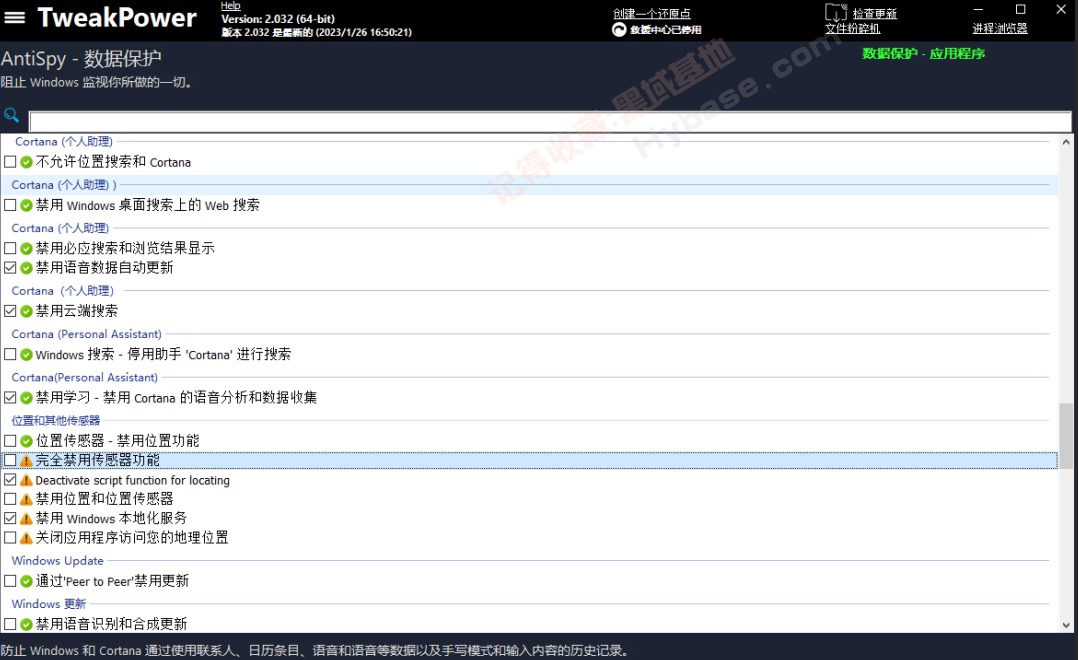The height and width of the screenshot is (660, 1078).
Task: Click the AntiSpy - 数据保护 page title
Action: (x=81, y=59)
